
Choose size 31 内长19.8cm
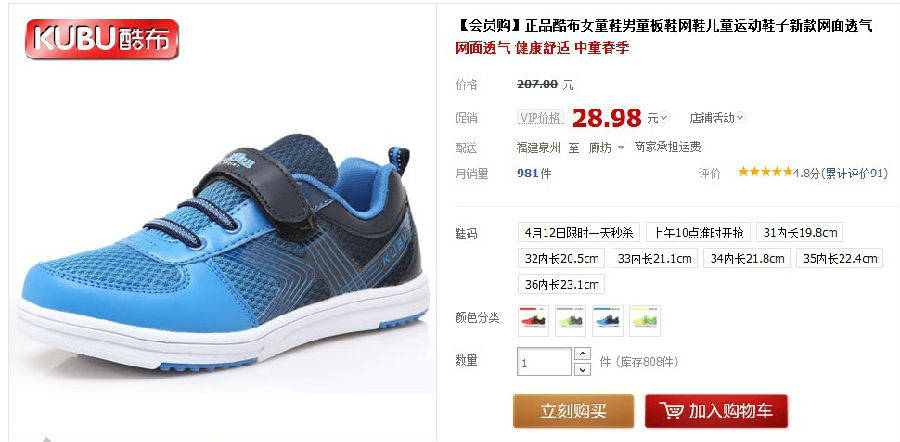800,232
